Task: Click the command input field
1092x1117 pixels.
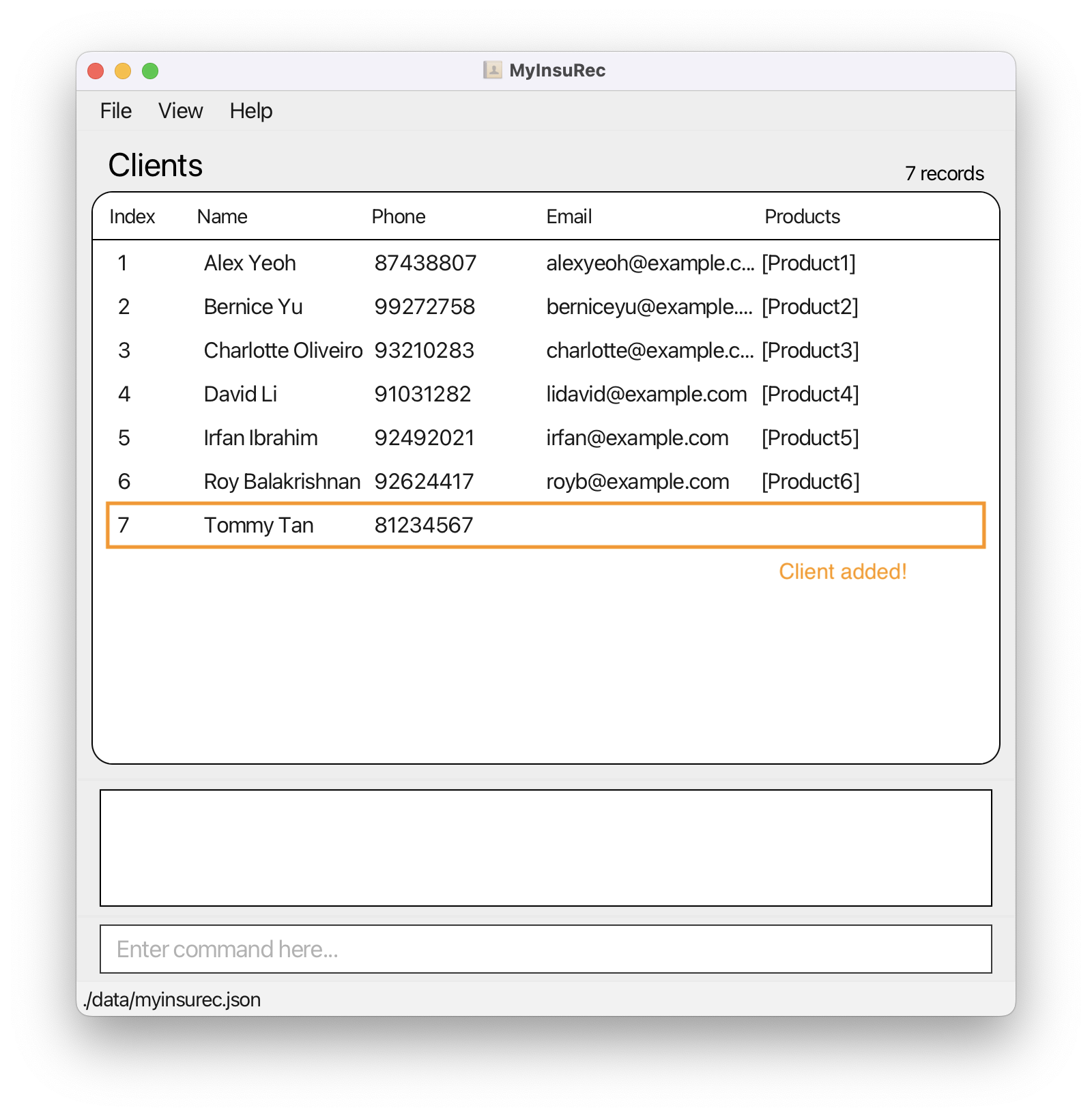Action: click(546, 949)
